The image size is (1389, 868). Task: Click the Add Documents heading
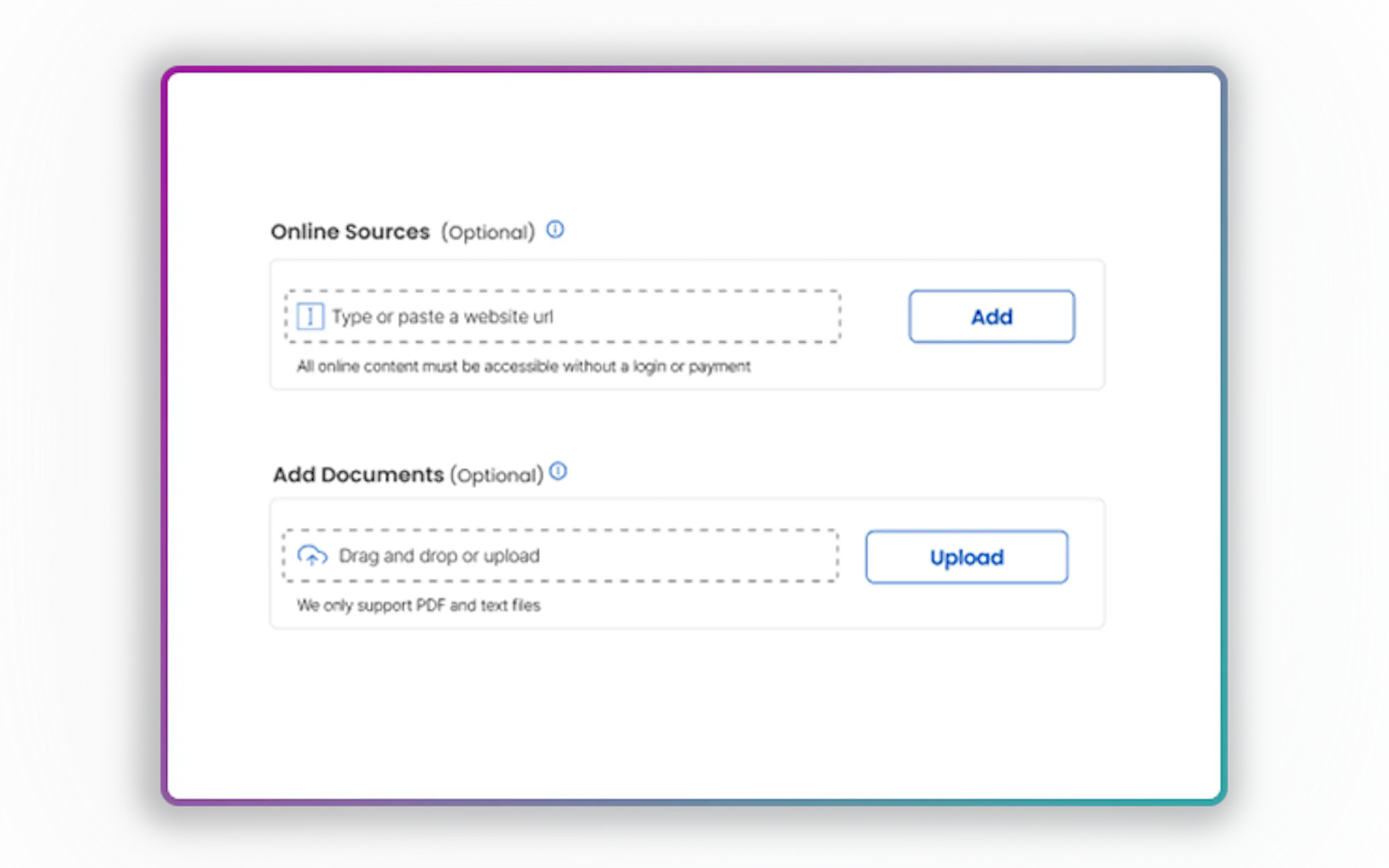(x=358, y=475)
